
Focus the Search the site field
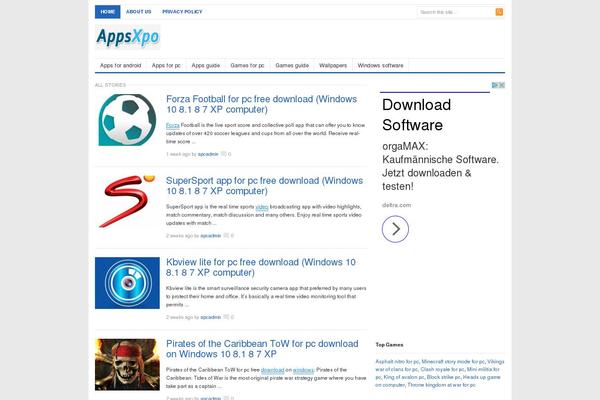click(x=456, y=12)
